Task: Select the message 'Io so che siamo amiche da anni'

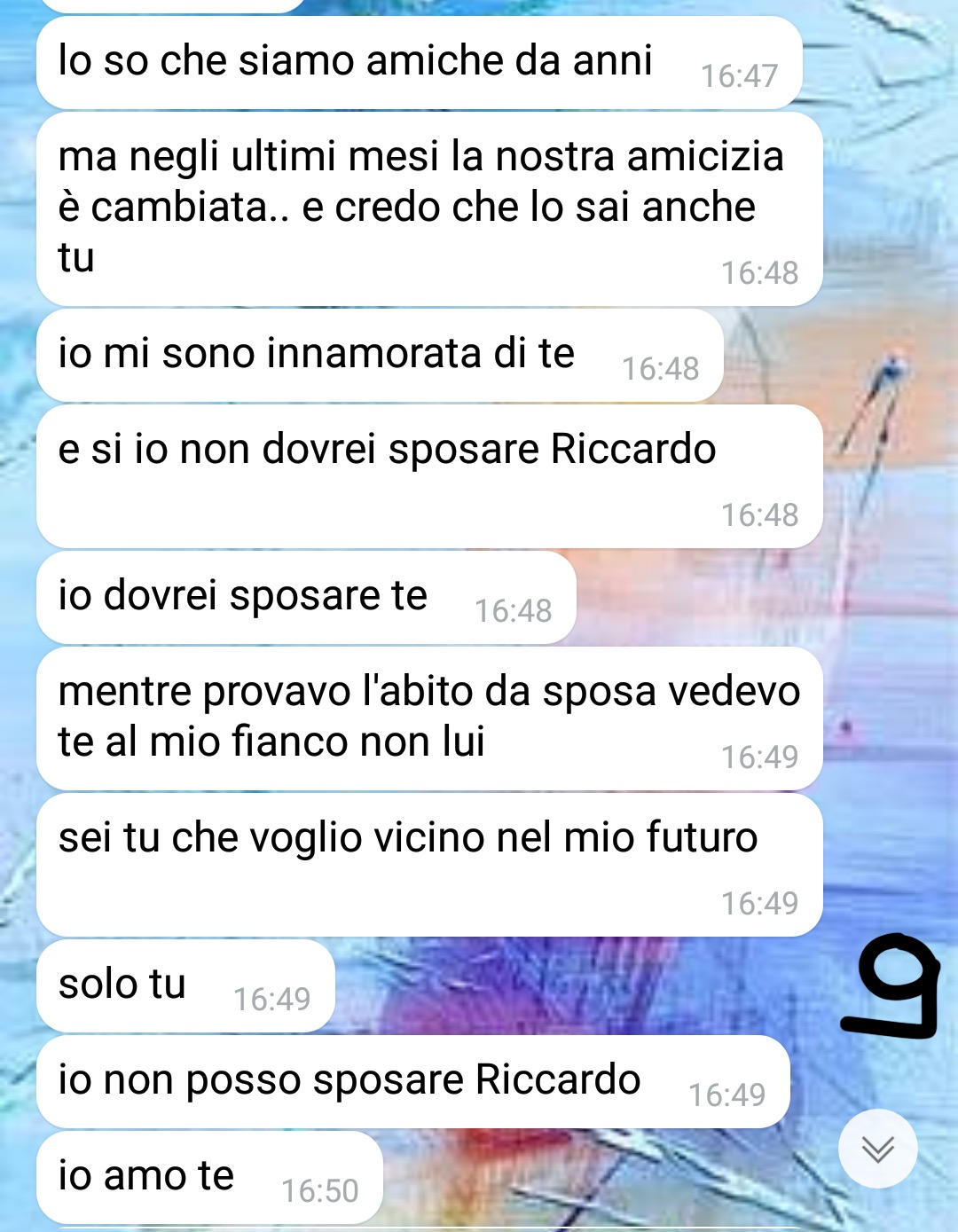Action: tap(420, 63)
